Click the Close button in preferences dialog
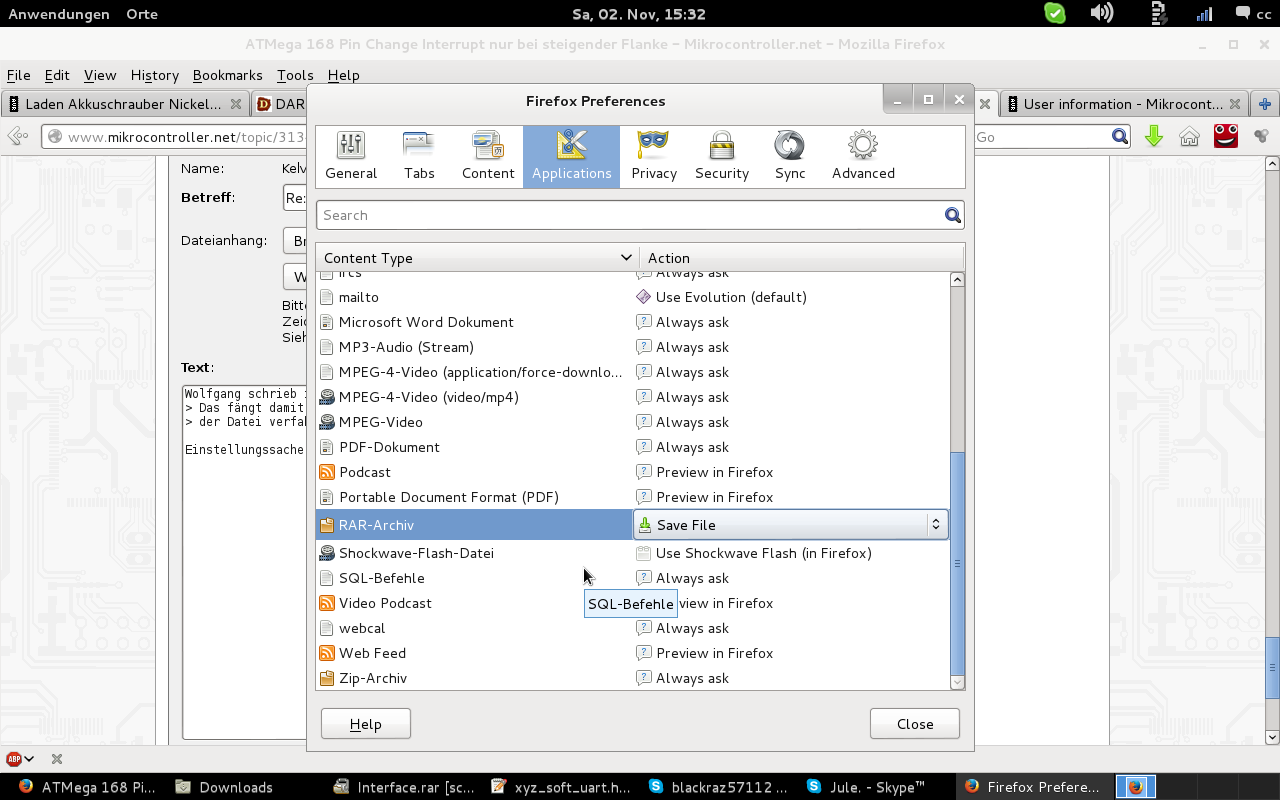Screen dimensions: 1280x800 pyautogui.click(x=915, y=724)
